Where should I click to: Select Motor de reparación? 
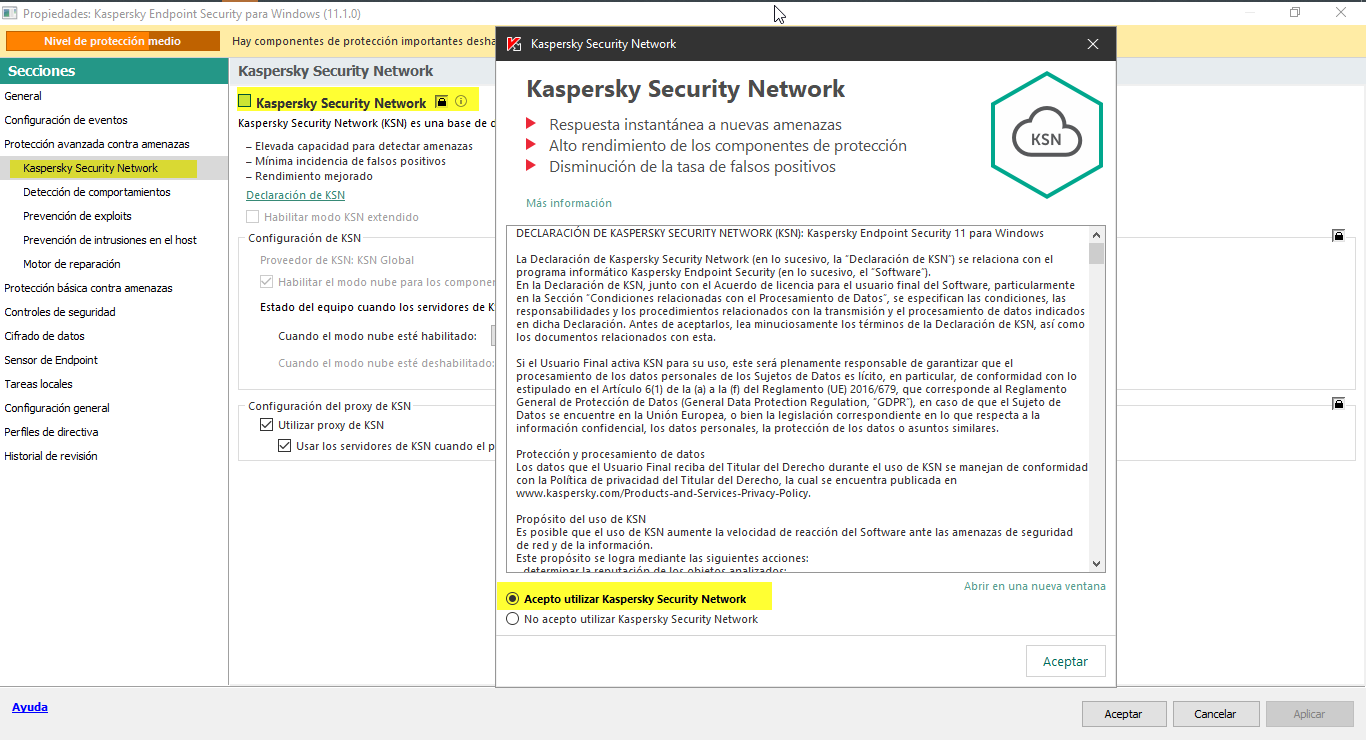pyautogui.click(x=72, y=264)
